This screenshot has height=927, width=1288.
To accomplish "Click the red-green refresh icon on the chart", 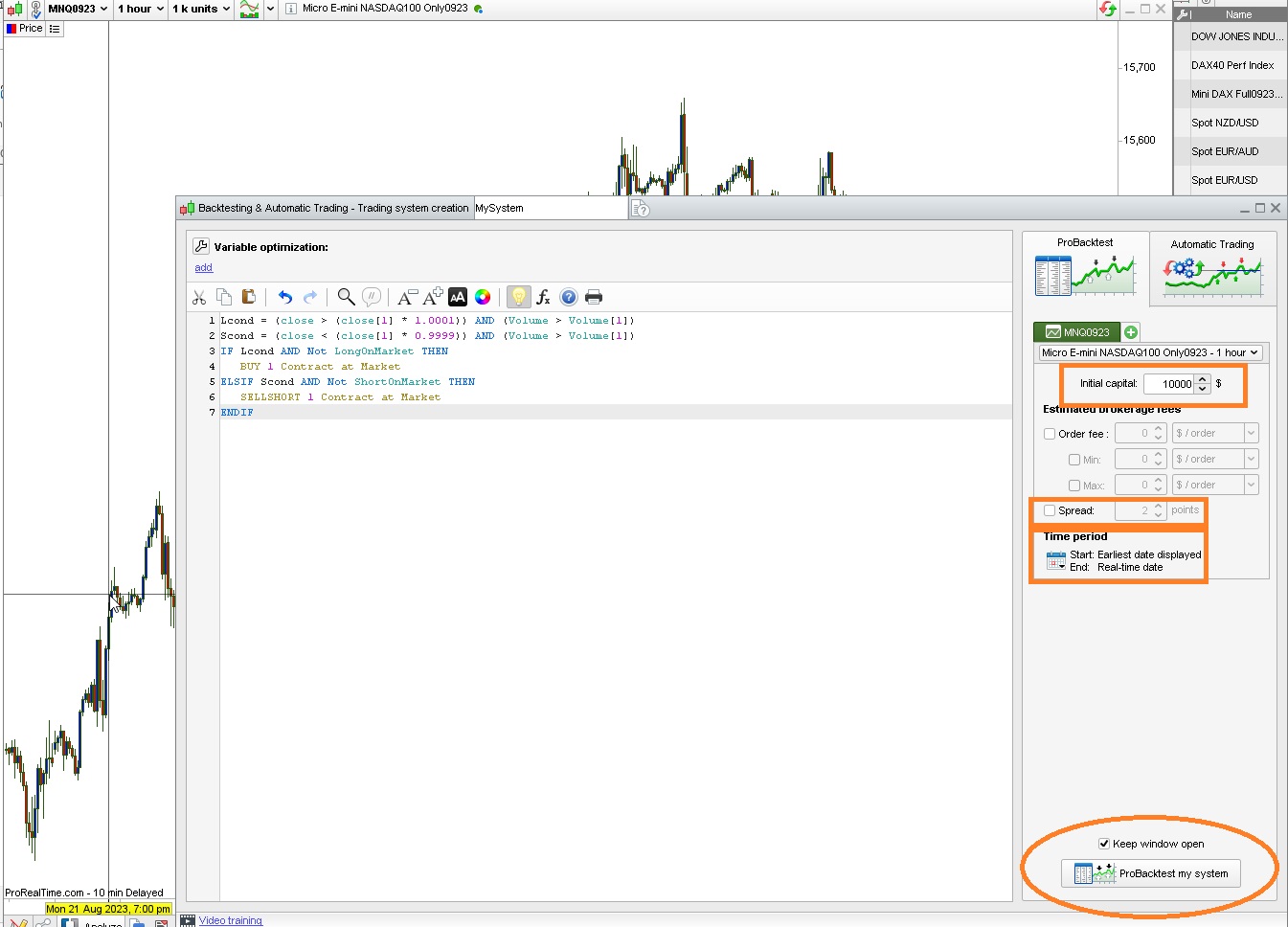I will 1108,9.
